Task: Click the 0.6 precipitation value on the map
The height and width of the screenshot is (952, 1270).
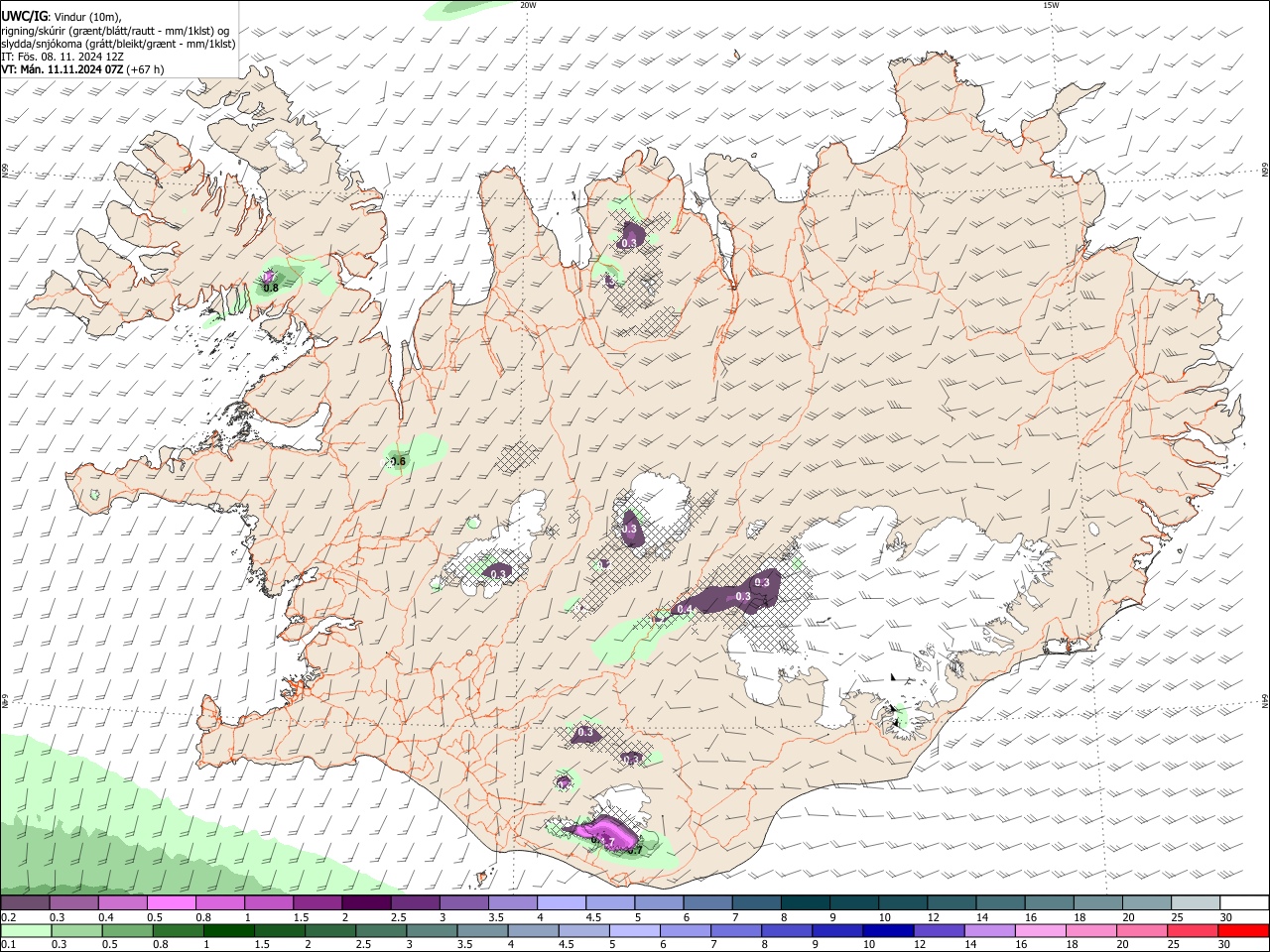Action: [398, 461]
